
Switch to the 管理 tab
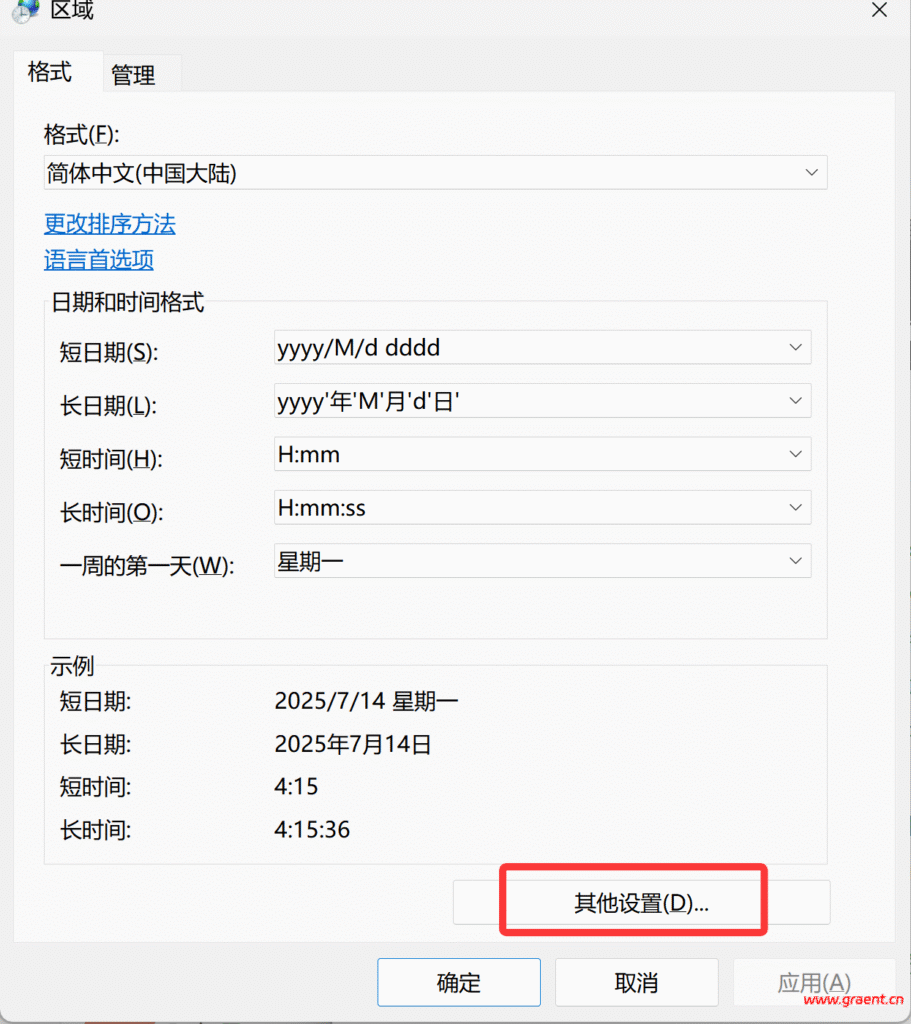(x=133, y=75)
